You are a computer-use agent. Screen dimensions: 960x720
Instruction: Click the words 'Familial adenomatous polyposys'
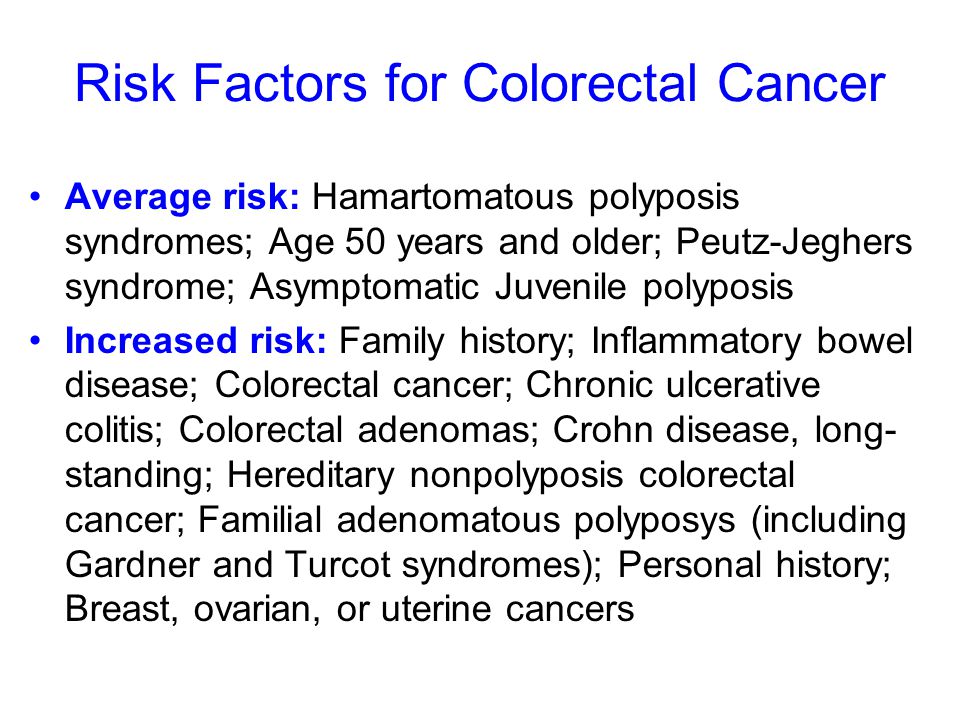467,521
